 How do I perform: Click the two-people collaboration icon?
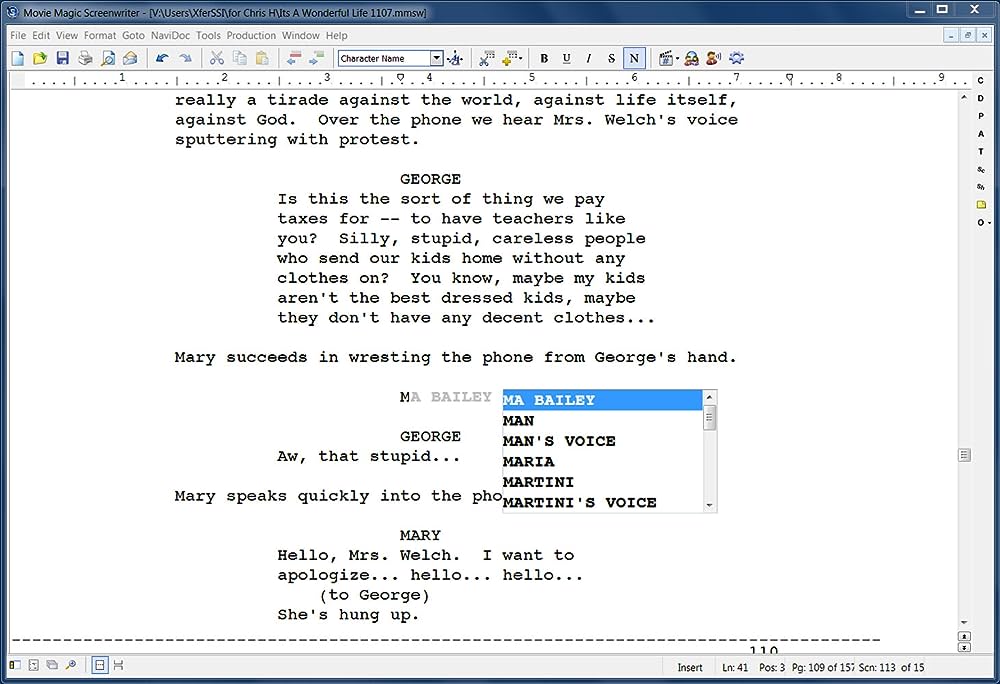tap(691, 59)
